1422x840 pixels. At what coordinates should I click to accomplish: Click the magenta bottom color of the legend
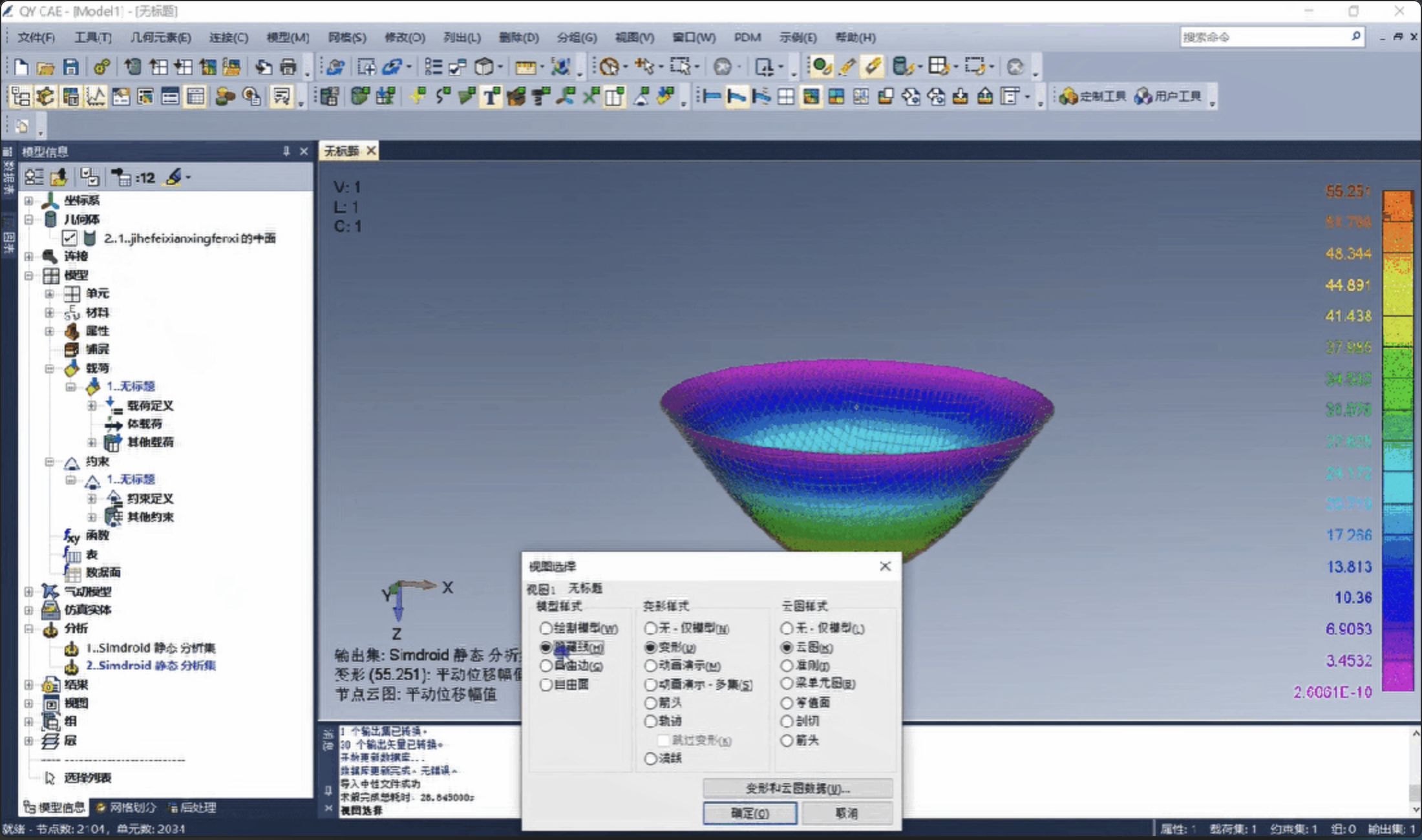click(1397, 676)
